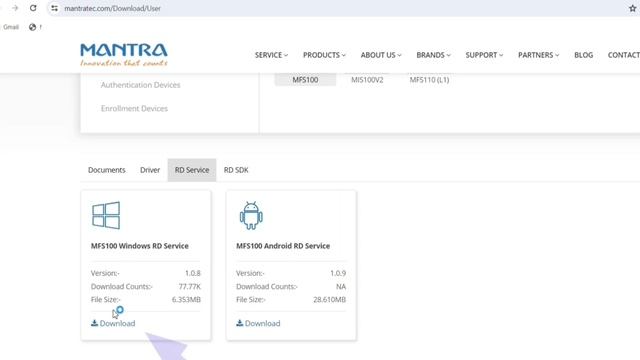Open the CONTACT page
Image resolution: width=640 pixels, height=360 pixels.
pos(623,55)
